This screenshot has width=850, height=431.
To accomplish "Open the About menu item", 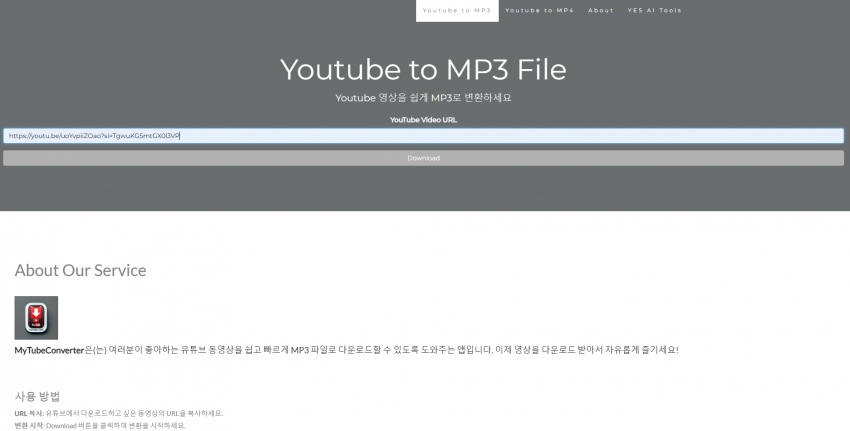I will [x=601, y=10].
